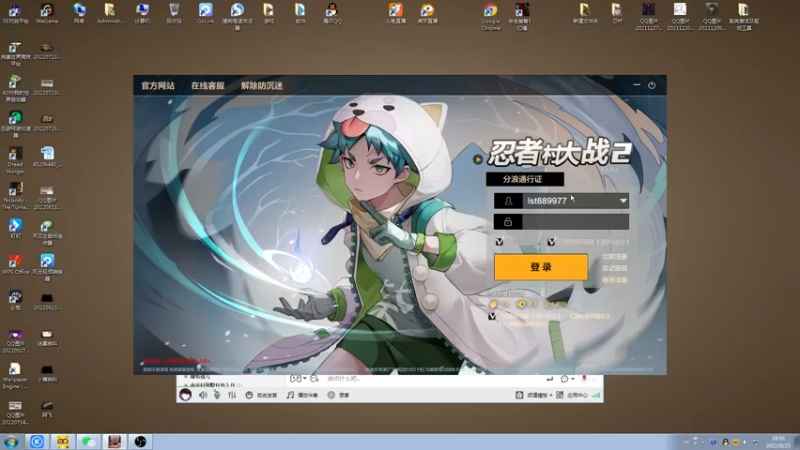Open the recycle bin desktop icon
This screenshot has width=800, height=450.
(174, 13)
